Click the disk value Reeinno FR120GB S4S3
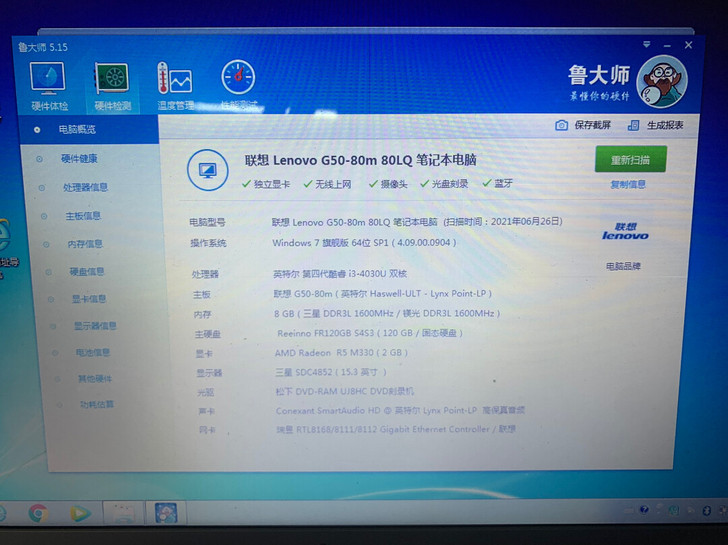Viewport: 728px width, 545px height. (x=370, y=333)
